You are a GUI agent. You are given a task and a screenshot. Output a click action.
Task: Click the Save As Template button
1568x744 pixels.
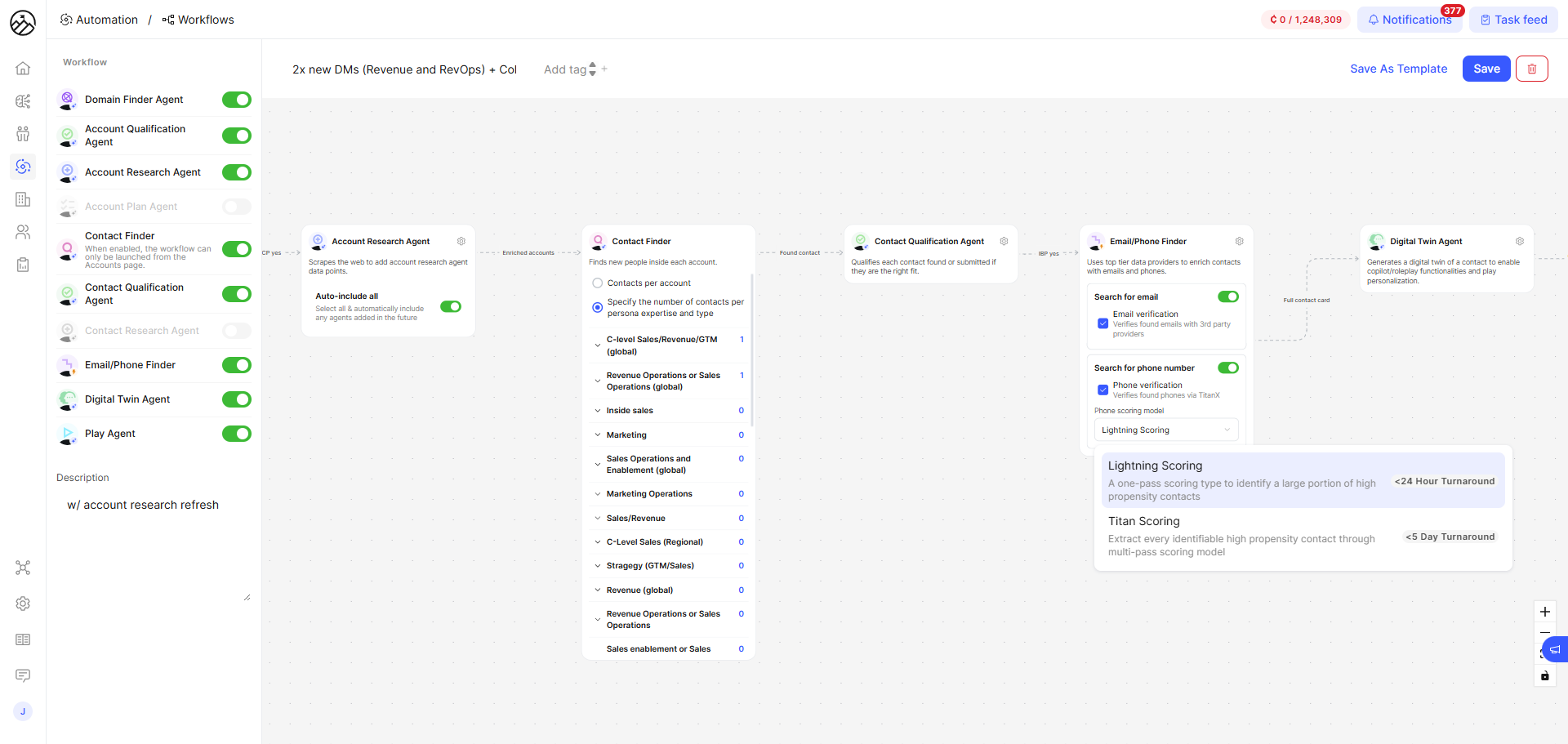[1398, 69]
